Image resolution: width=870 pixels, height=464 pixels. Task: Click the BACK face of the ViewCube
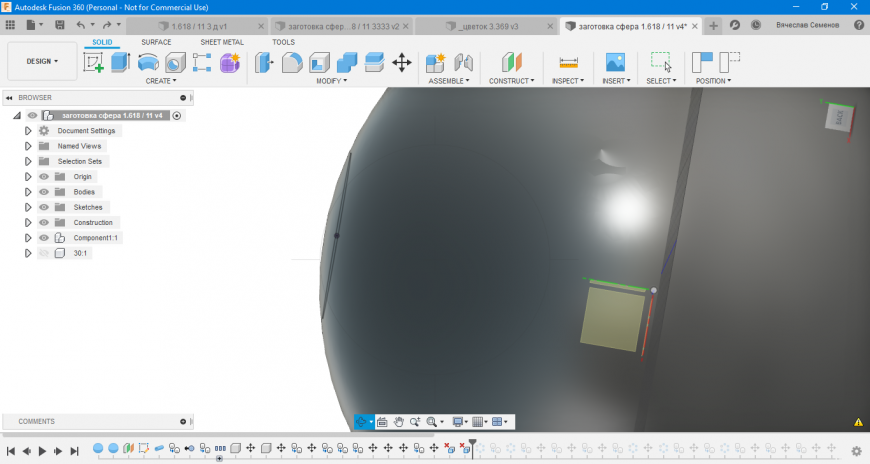[x=839, y=118]
